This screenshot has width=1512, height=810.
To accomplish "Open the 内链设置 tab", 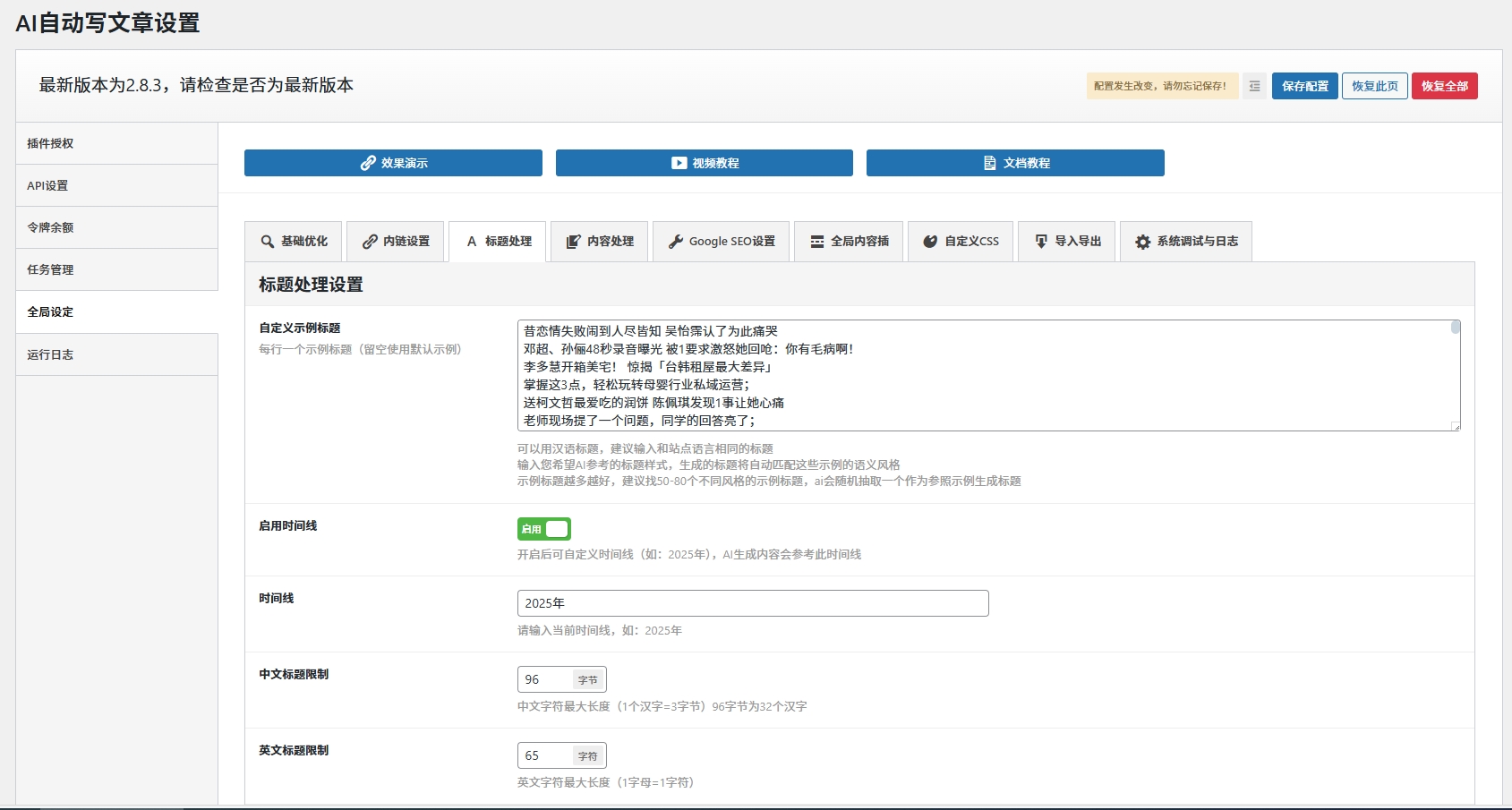I will (396, 242).
